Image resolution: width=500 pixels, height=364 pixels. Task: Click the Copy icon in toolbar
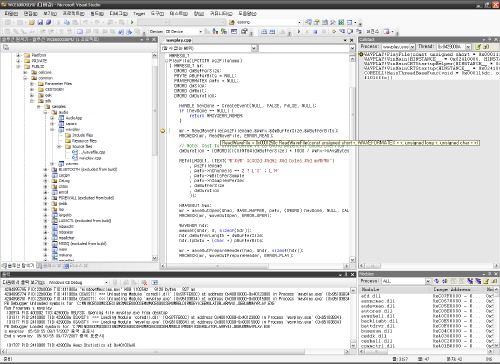[67, 22]
